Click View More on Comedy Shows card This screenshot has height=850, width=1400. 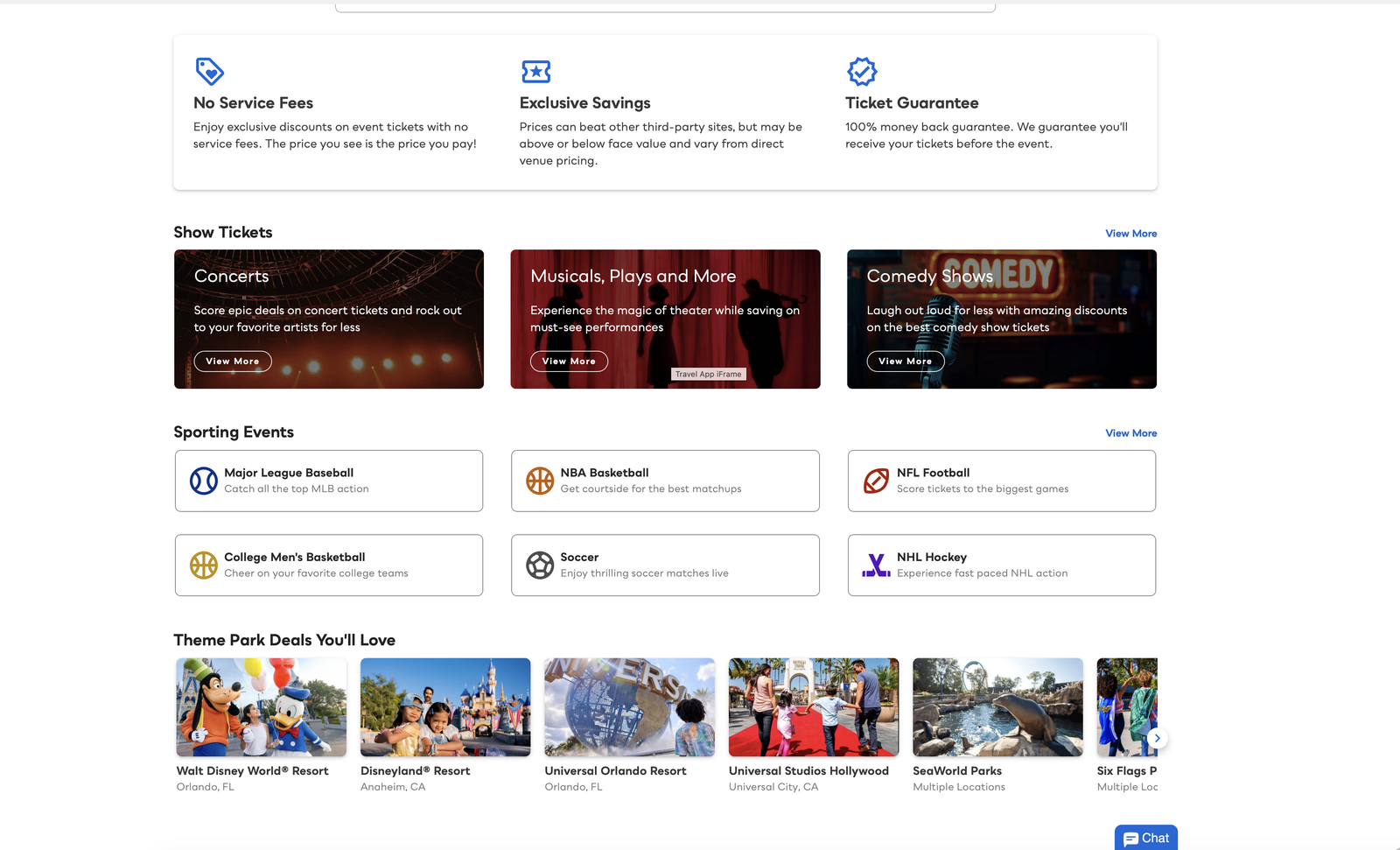905,361
